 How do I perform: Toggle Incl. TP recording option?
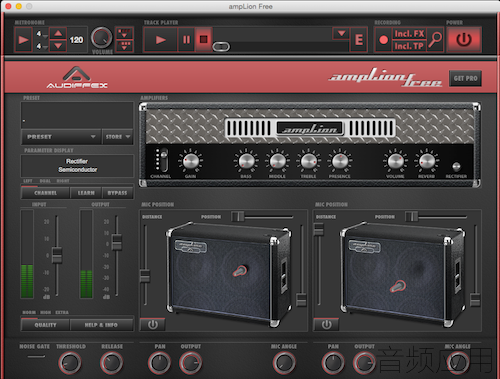[x=409, y=46]
